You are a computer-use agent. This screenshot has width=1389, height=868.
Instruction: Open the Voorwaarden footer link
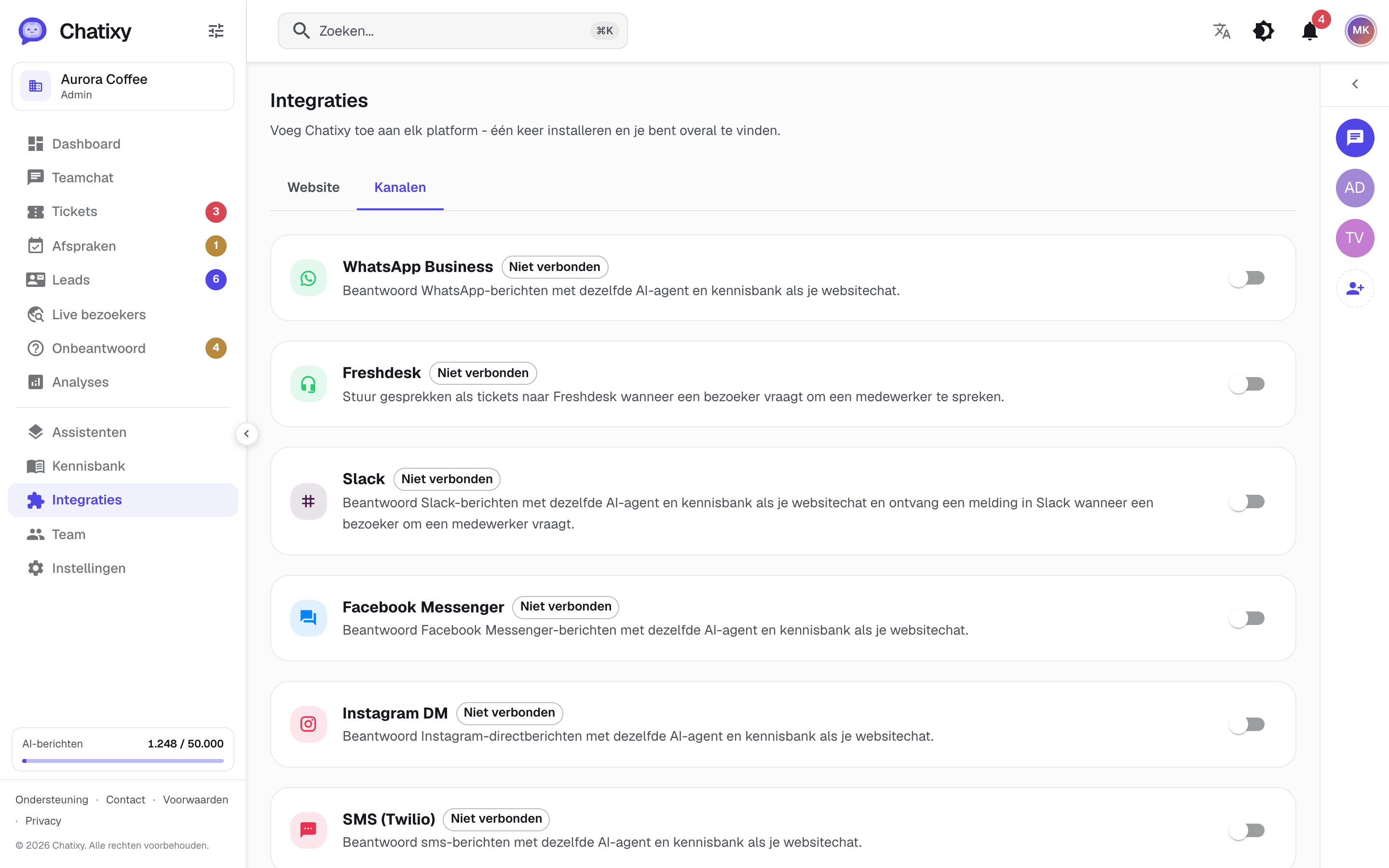click(x=195, y=800)
